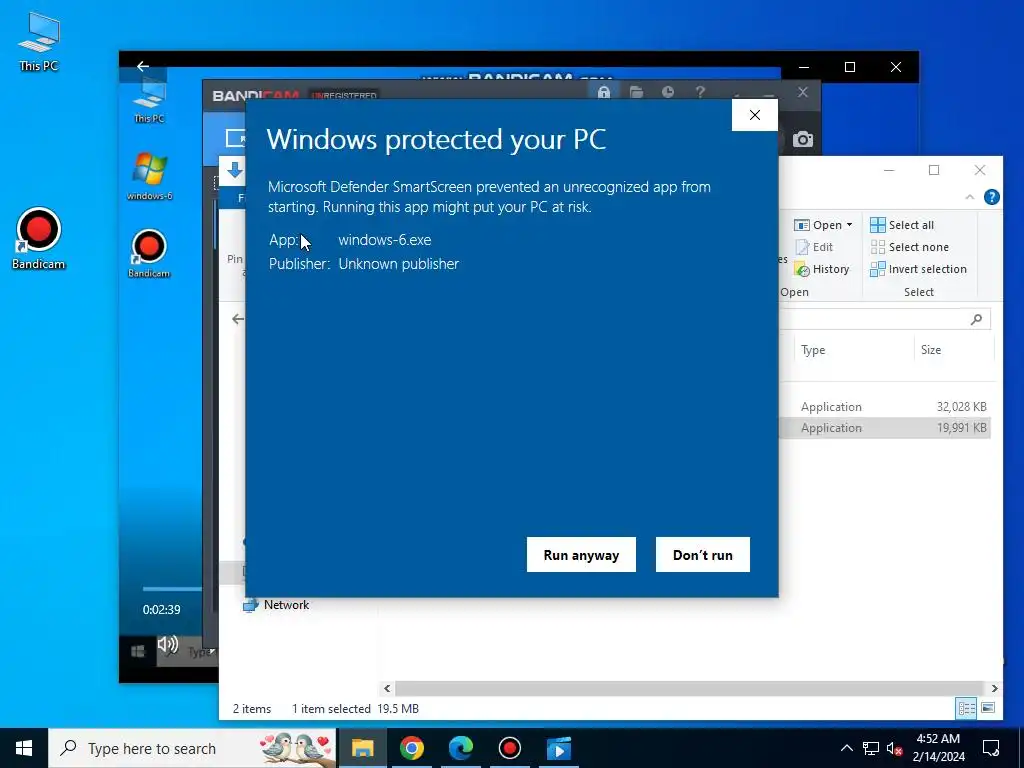Viewport: 1024px width, 768px height.
Task: Click Edit in File Explorer ribbon
Action: pos(814,247)
